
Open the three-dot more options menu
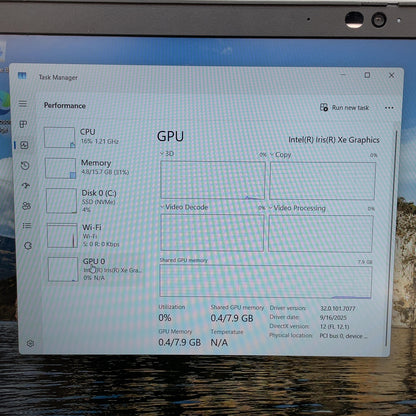[x=389, y=108]
